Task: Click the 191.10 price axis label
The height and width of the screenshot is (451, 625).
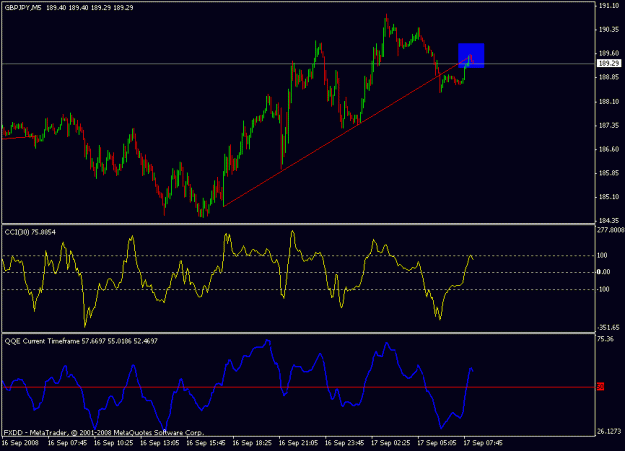Action: click(x=609, y=6)
